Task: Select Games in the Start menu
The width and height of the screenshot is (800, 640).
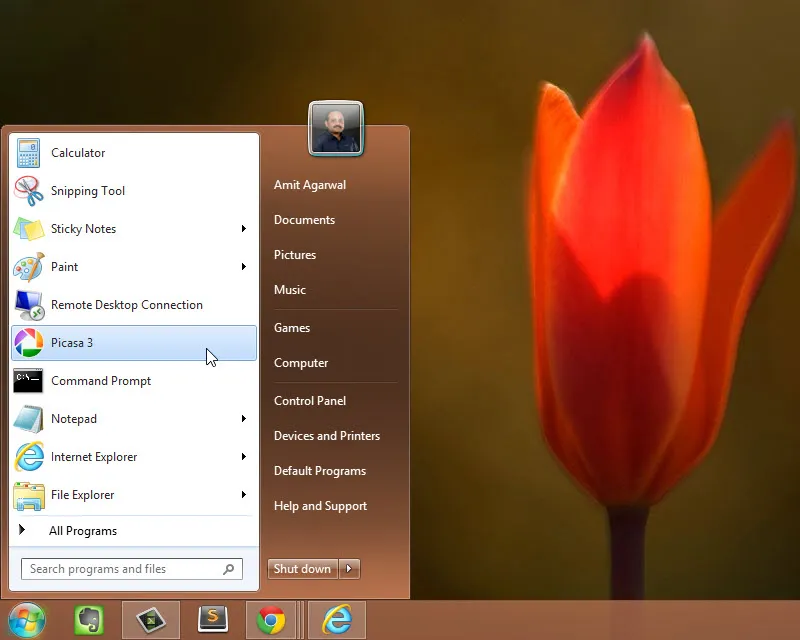Action: pyautogui.click(x=291, y=327)
